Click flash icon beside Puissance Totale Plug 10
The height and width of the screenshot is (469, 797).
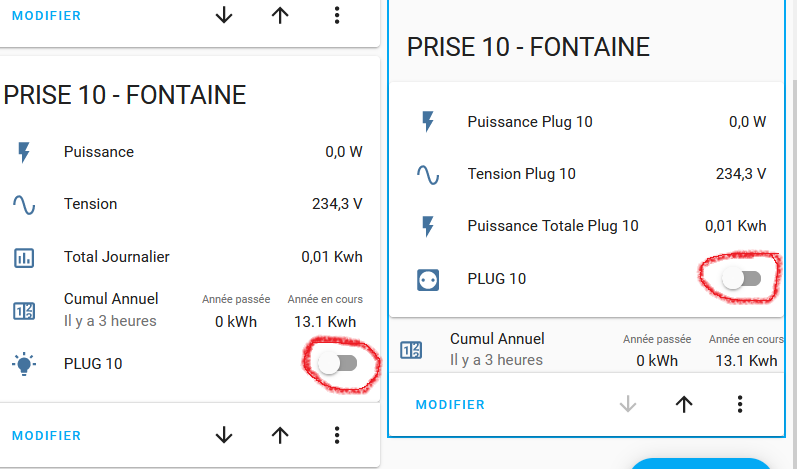428,226
